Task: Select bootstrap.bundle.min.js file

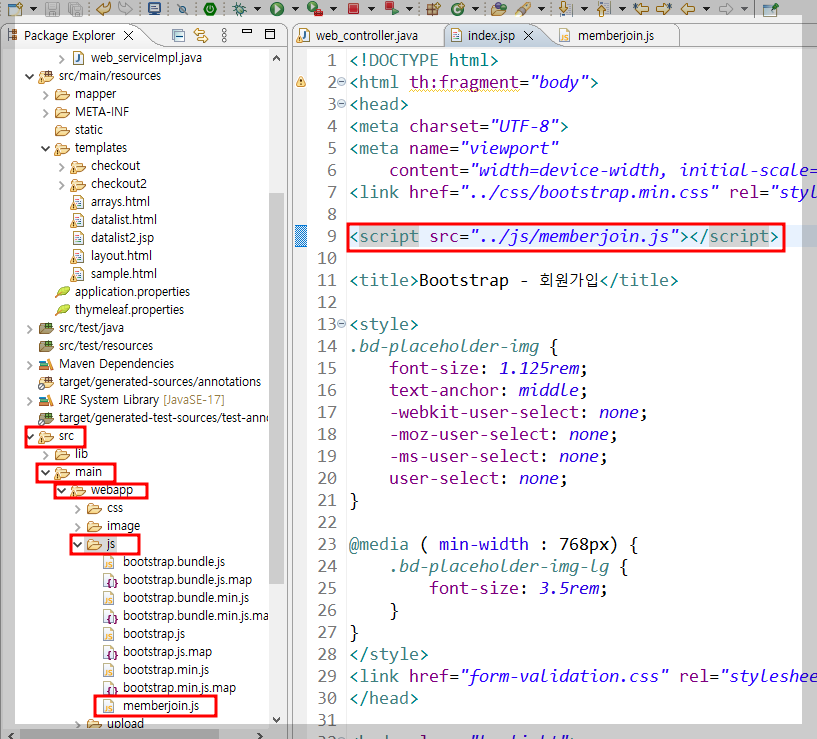Action: (x=186, y=597)
